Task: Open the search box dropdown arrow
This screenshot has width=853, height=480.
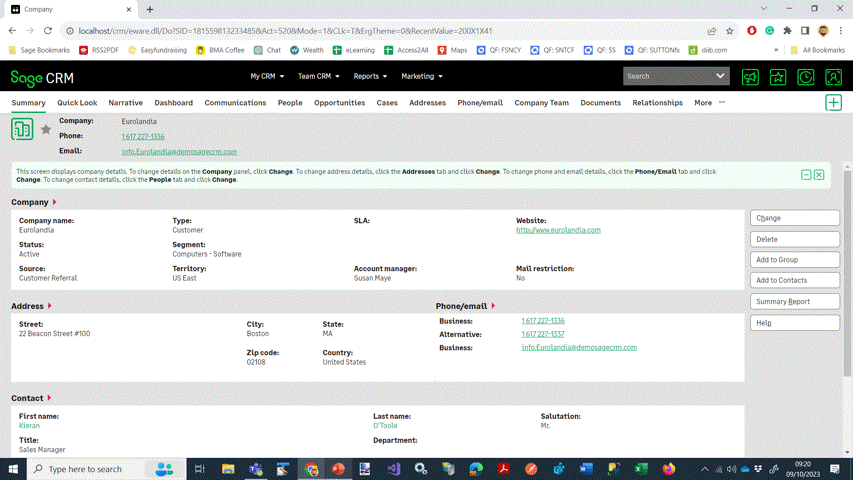Action: (720, 76)
